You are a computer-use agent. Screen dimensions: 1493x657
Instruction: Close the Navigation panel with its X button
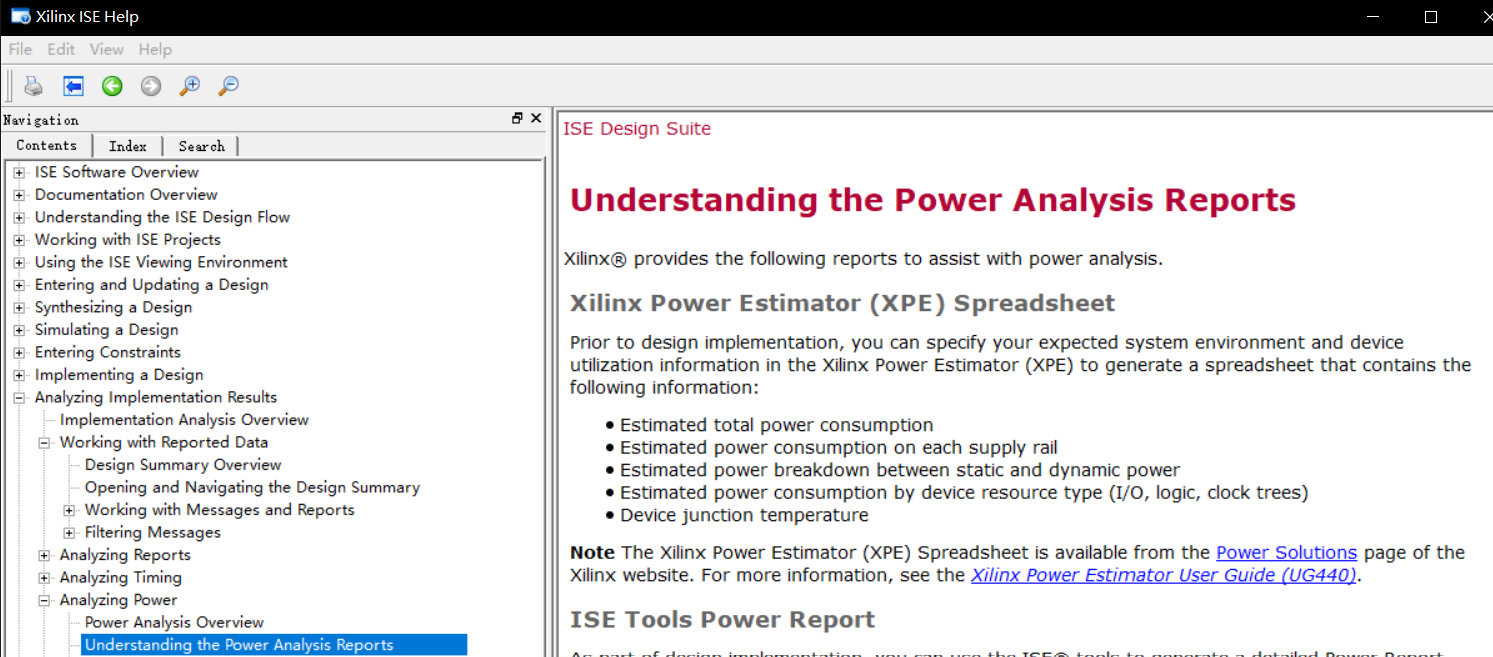tap(535, 118)
